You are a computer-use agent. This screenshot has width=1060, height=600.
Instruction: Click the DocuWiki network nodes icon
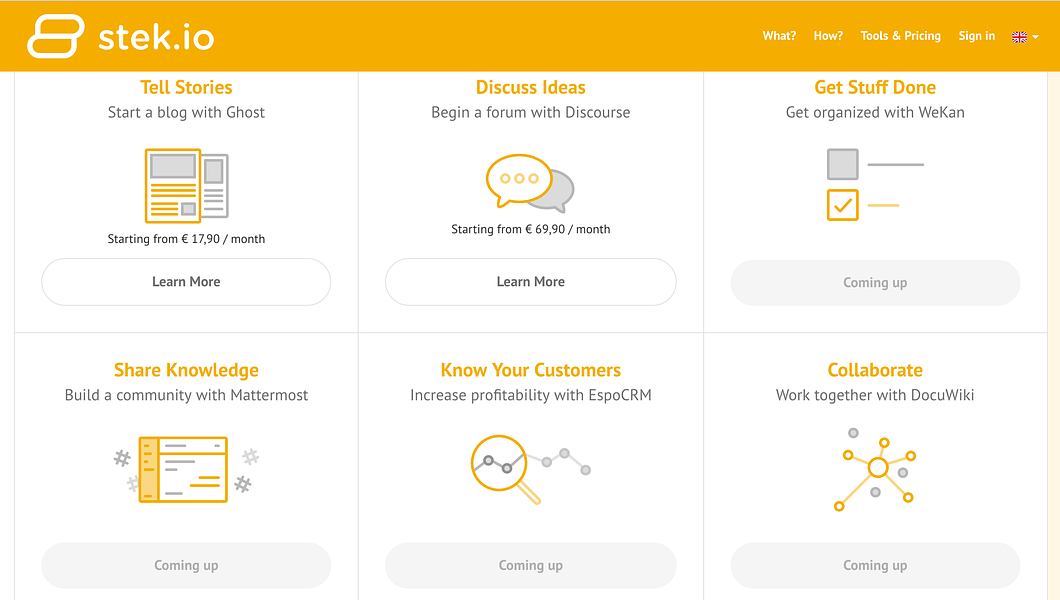(875, 470)
